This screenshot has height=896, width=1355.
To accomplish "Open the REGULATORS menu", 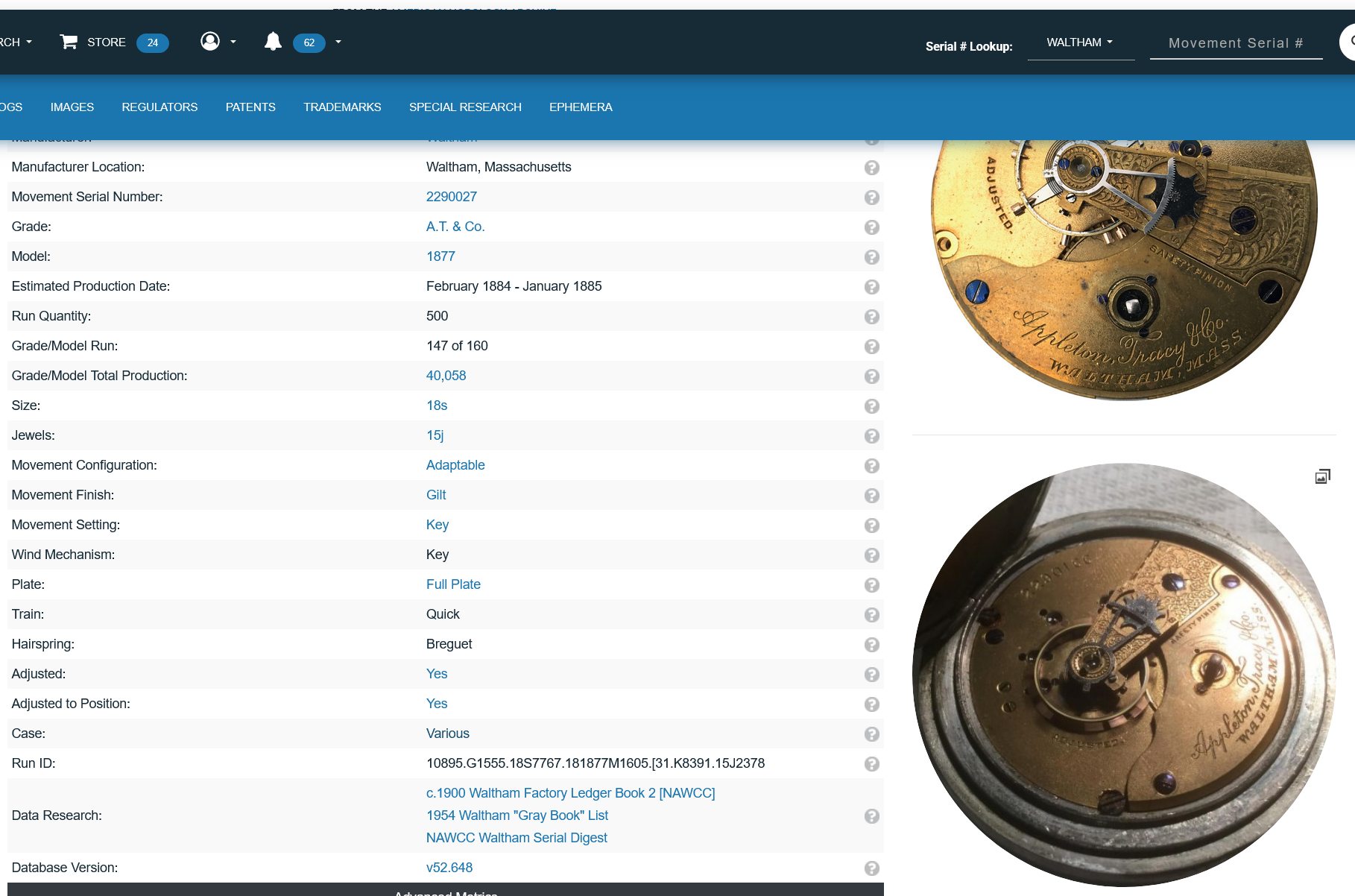I will (159, 107).
